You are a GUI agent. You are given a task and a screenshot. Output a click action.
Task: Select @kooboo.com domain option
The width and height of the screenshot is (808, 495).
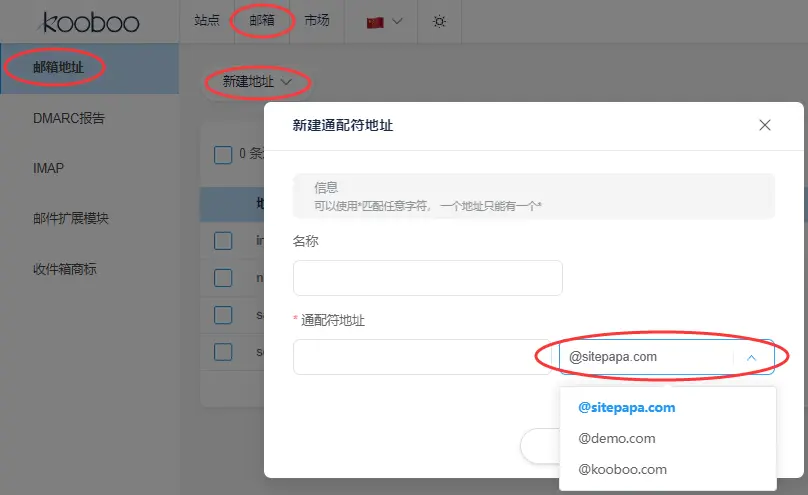[x=622, y=469]
